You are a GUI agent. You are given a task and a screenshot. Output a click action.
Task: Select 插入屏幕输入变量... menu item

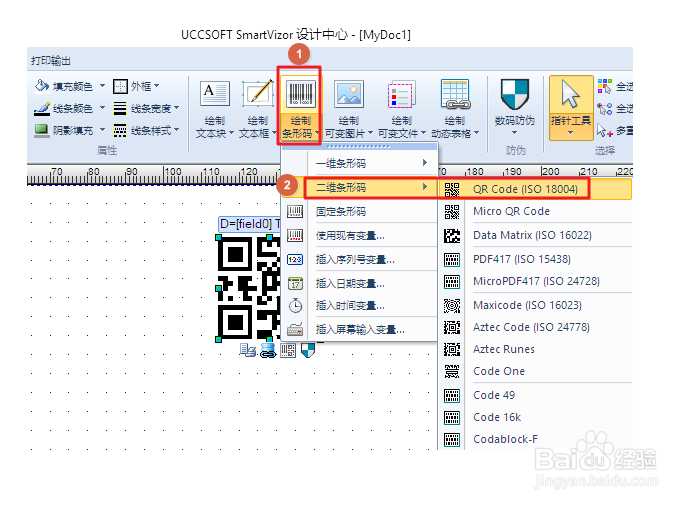point(360,330)
